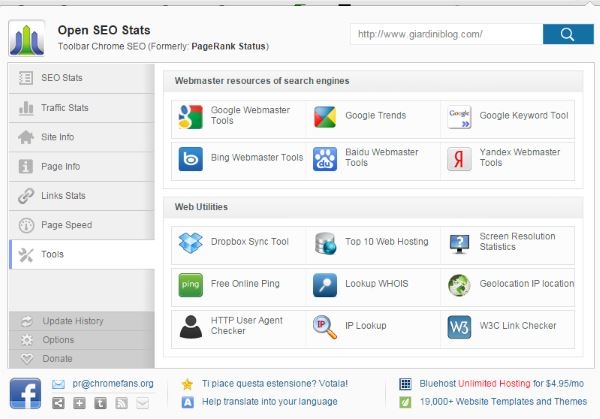Viewport: 600px width, 419px height.
Task: Click the W3C Link Checker icon
Action: click(x=459, y=327)
